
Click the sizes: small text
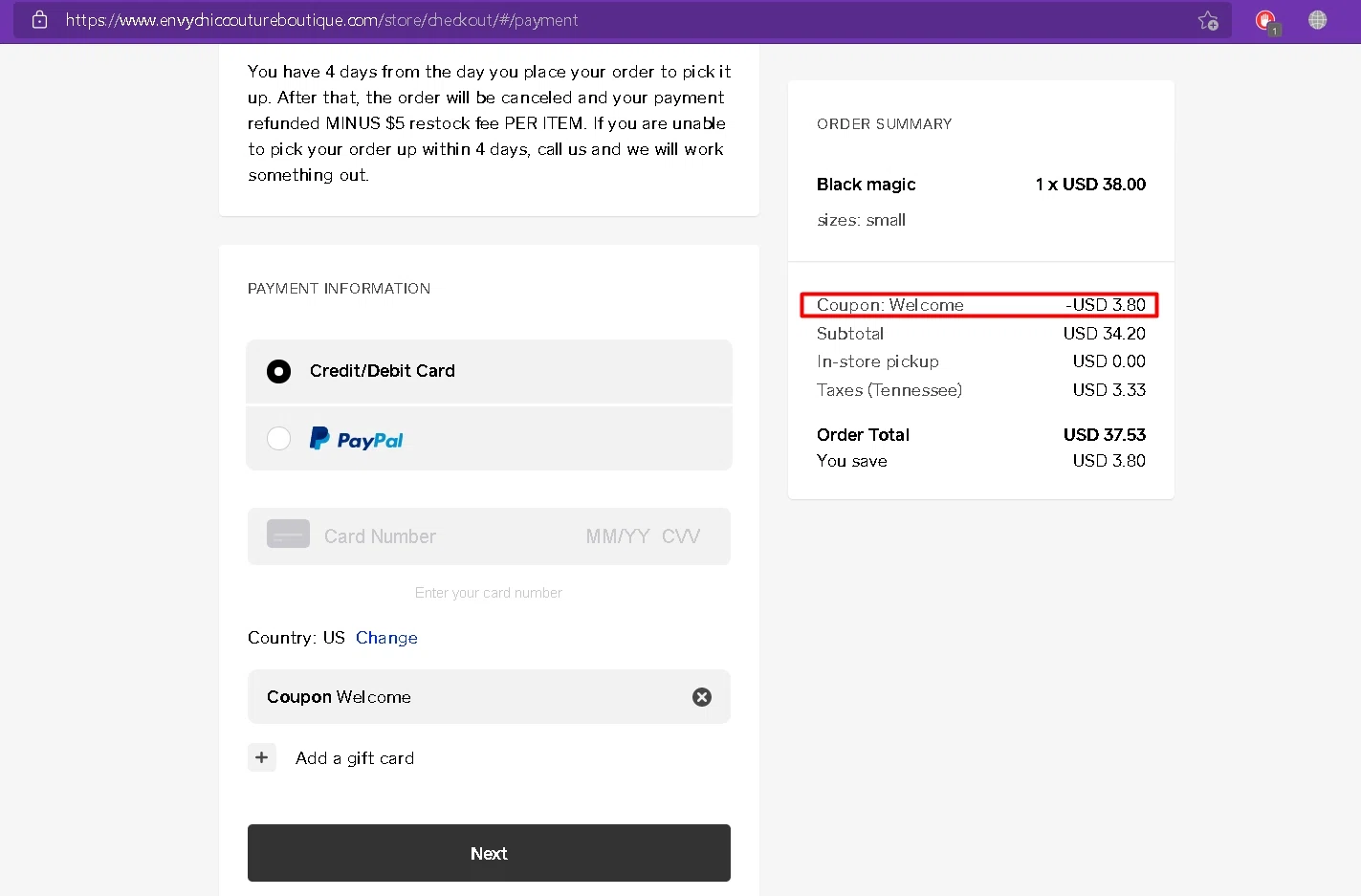pyautogui.click(x=861, y=220)
